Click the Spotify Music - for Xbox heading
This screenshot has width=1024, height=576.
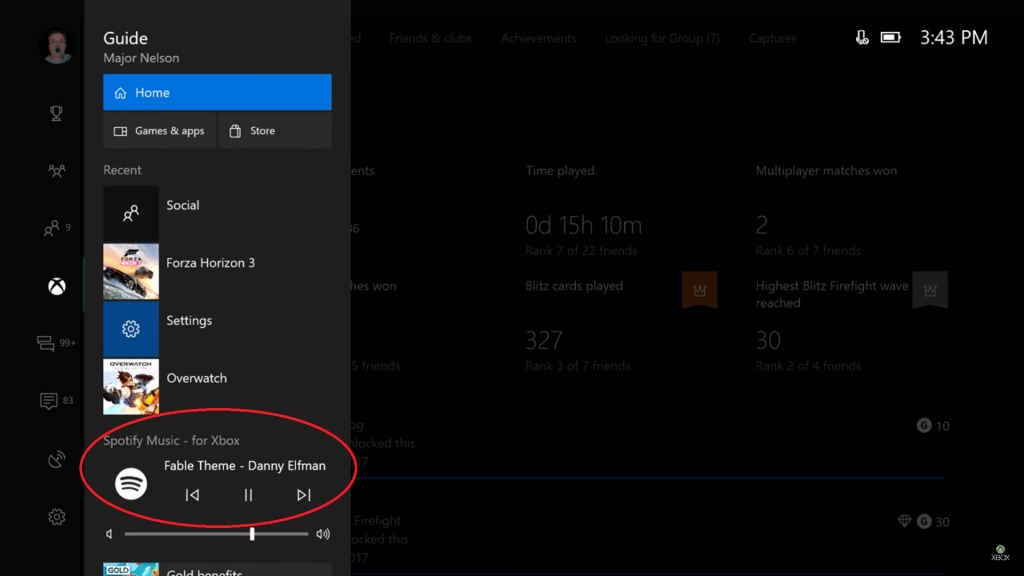(x=171, y=441)
